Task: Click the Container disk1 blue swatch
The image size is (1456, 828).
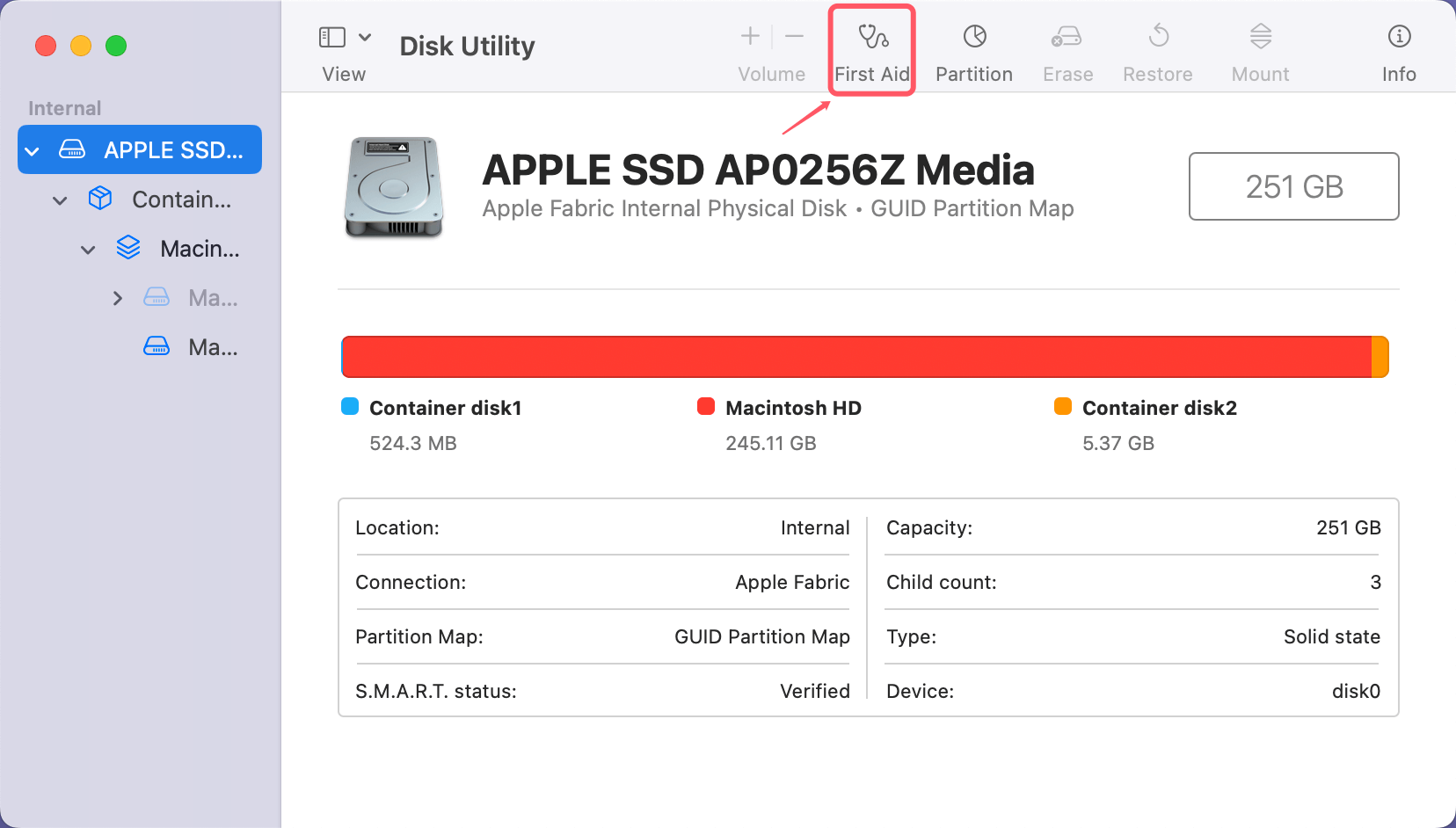Action: (x=350, y=406)
